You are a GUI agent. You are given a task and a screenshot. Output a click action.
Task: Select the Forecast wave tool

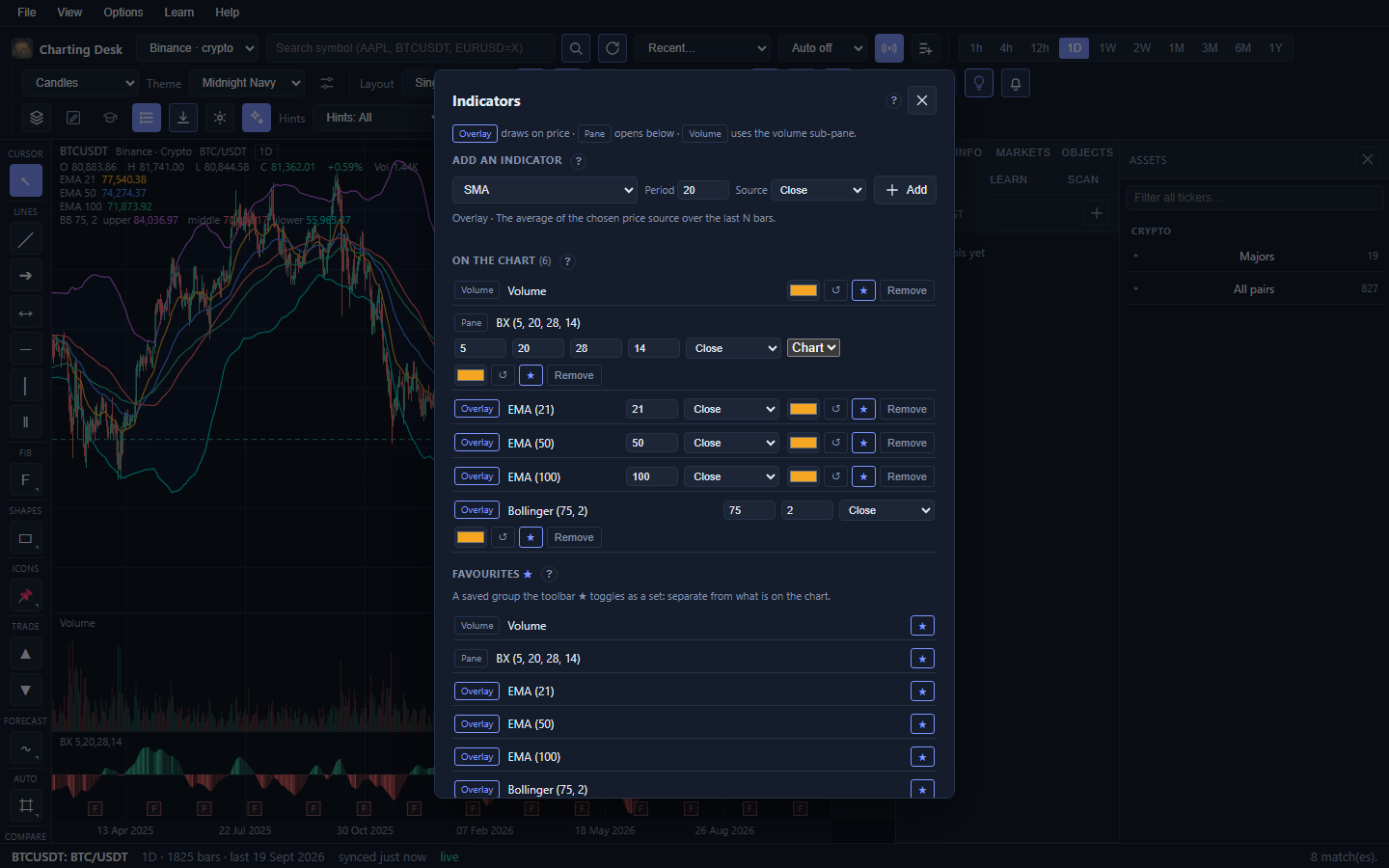coord(26,748)
